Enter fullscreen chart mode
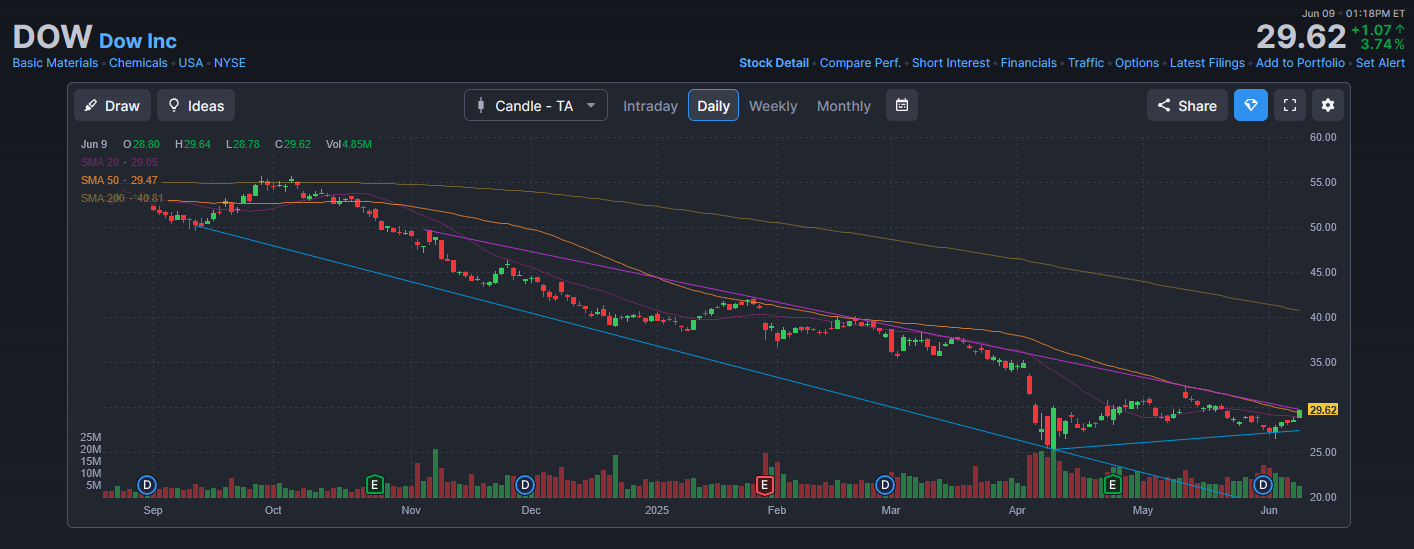Image resolution: width=1414 pixels, height=549 pixels. tap(1290, 106)
